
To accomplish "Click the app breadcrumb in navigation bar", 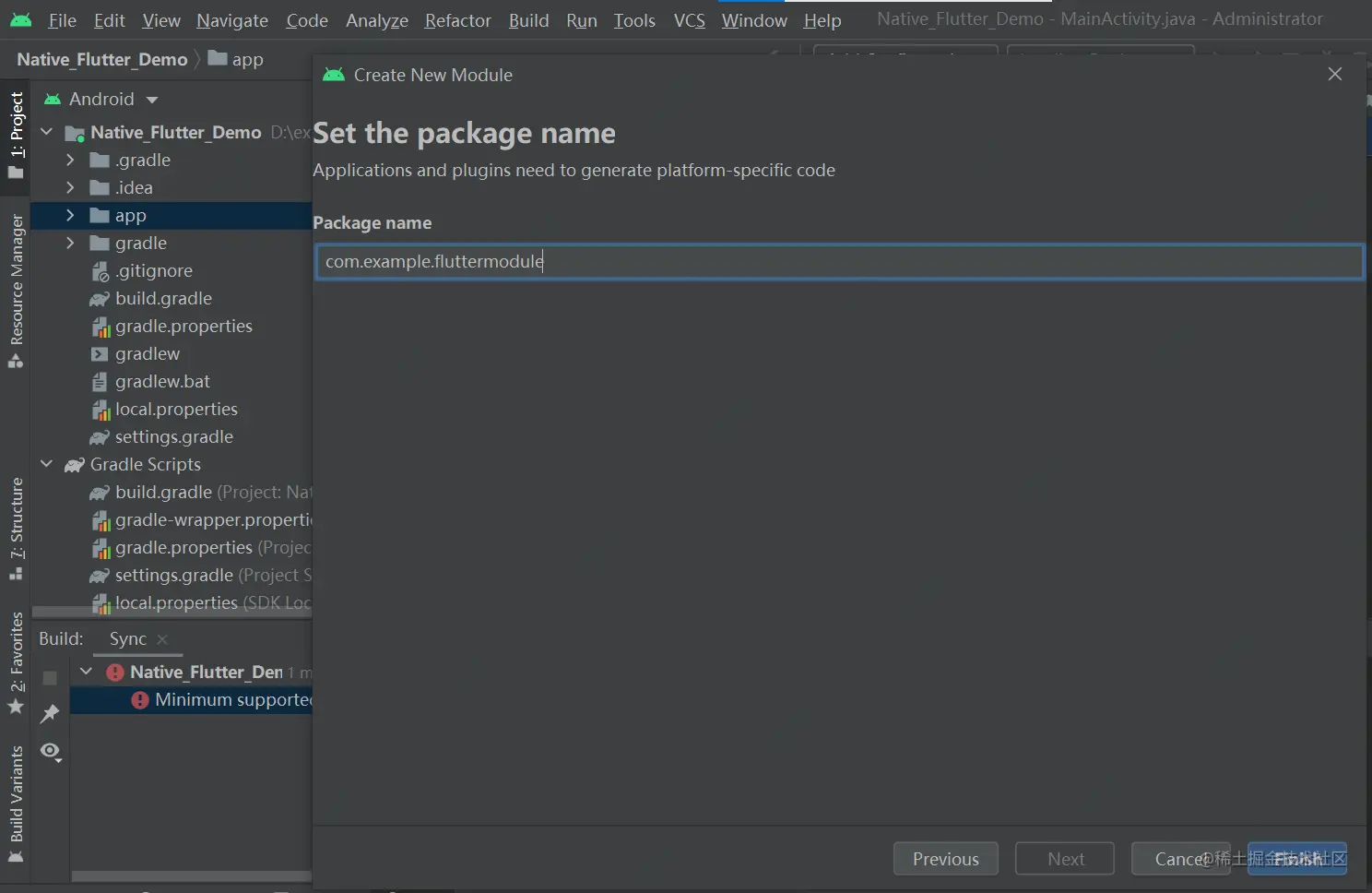I will [x=236, y=59].
